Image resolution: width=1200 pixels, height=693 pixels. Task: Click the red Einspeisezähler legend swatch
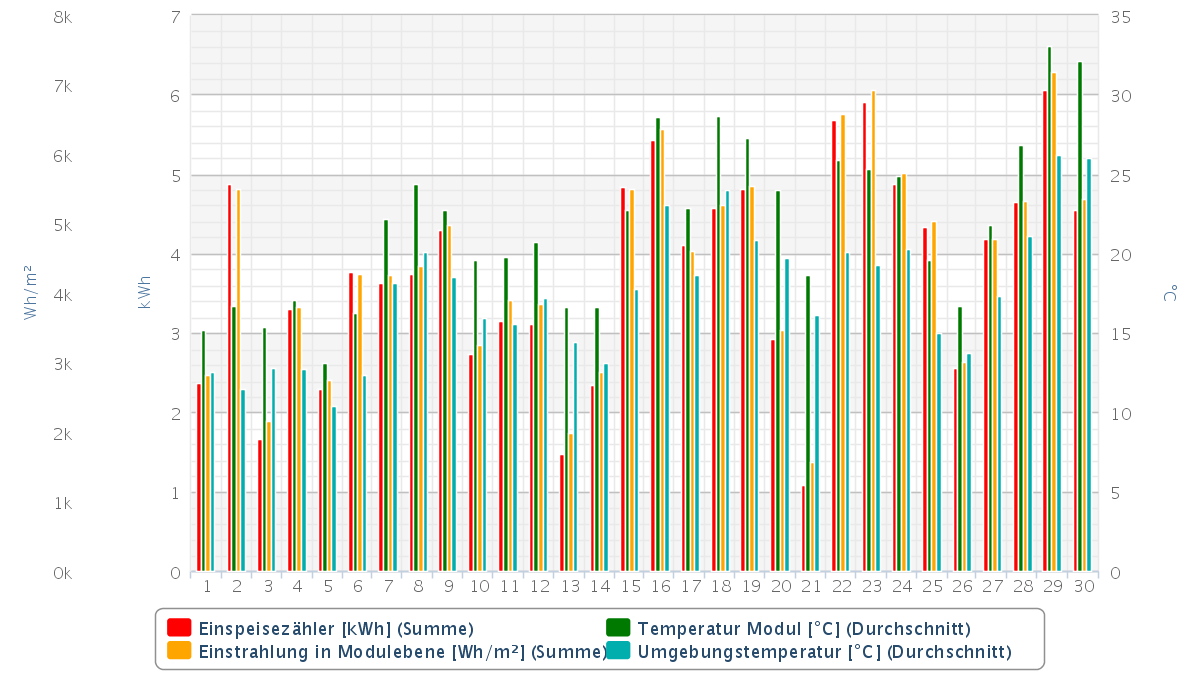point(179,628)
